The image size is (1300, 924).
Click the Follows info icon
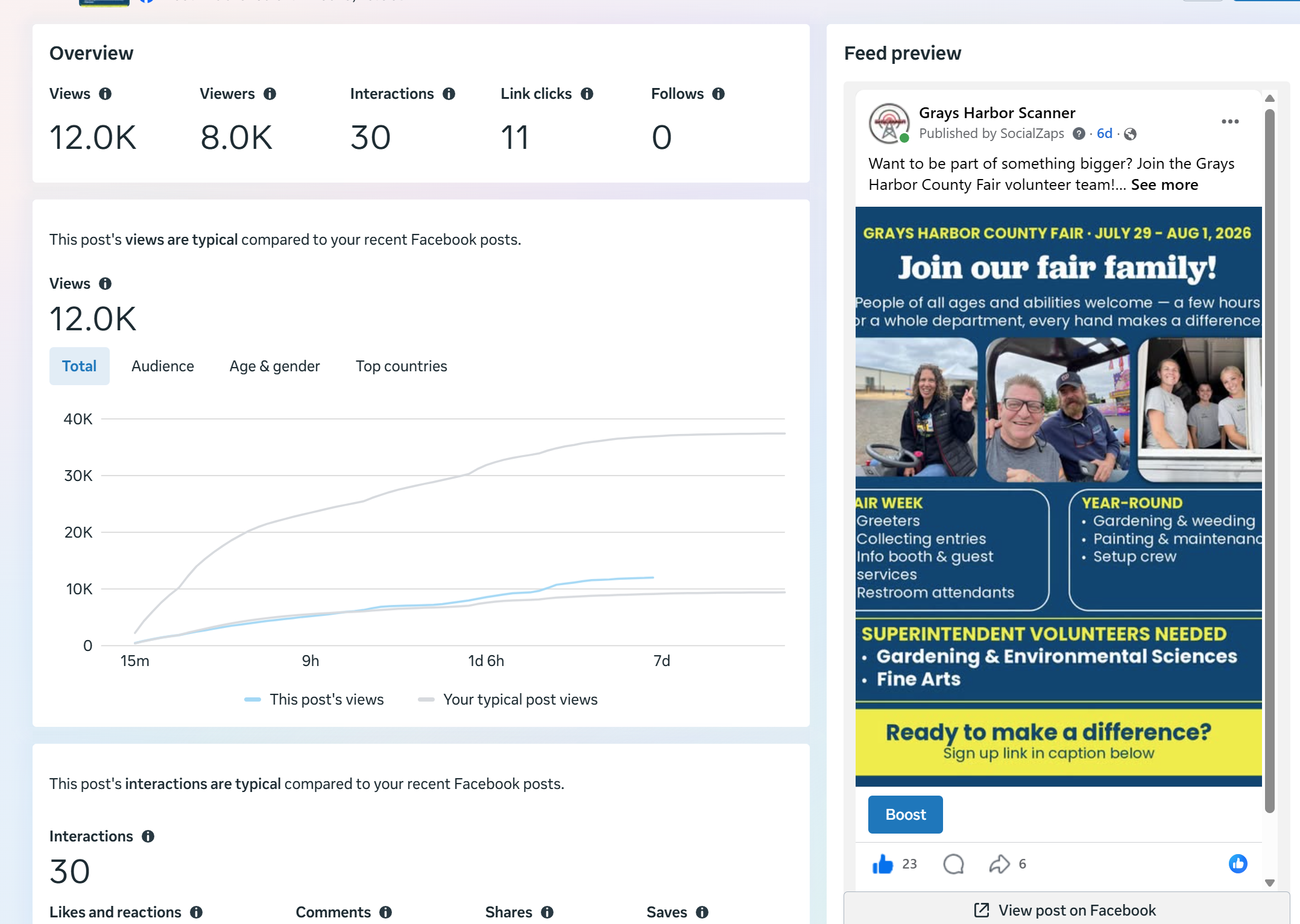719,94
